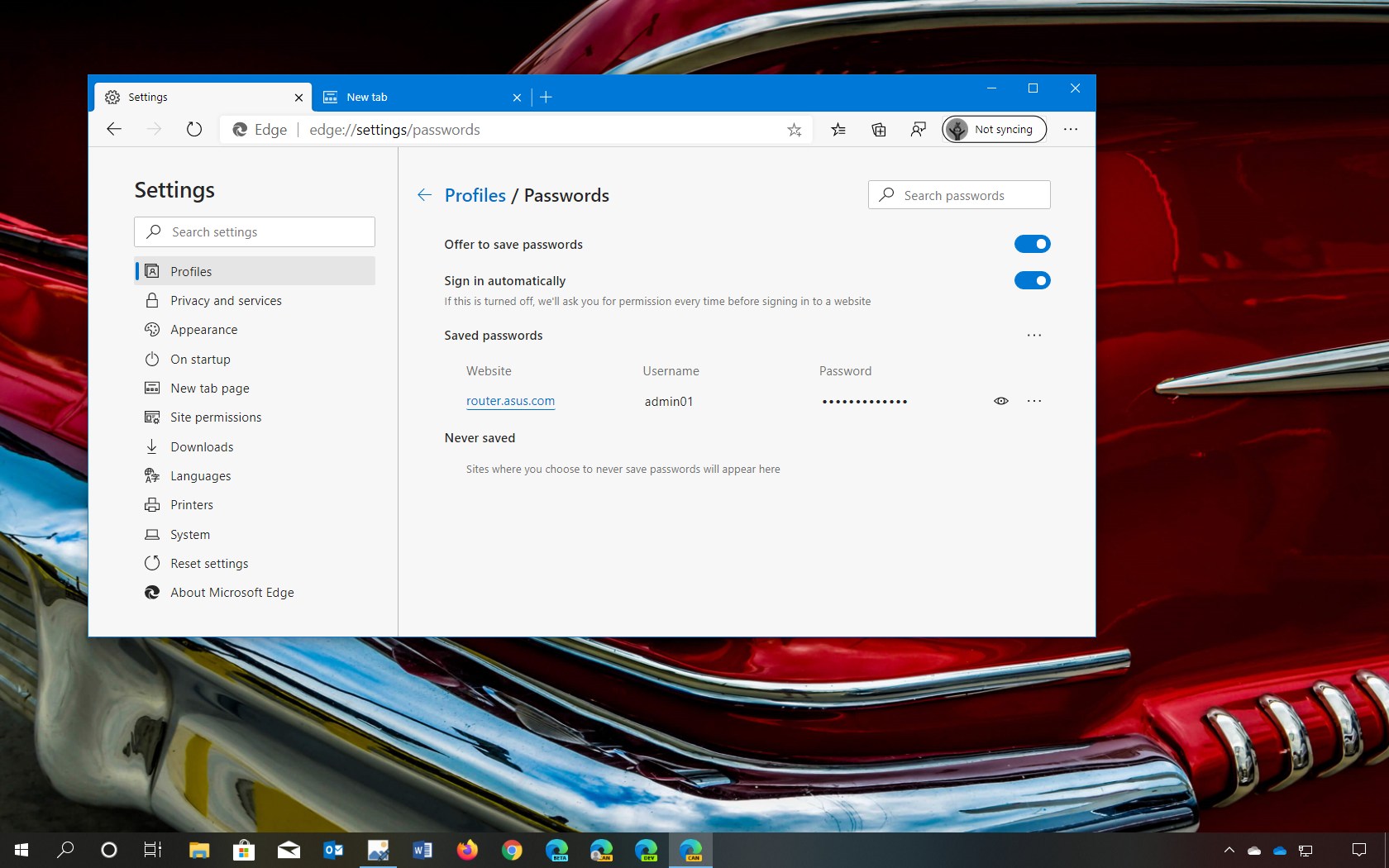The image size is (1389, 868).
Task: Click the address bar URL
Action: point(394,130)
